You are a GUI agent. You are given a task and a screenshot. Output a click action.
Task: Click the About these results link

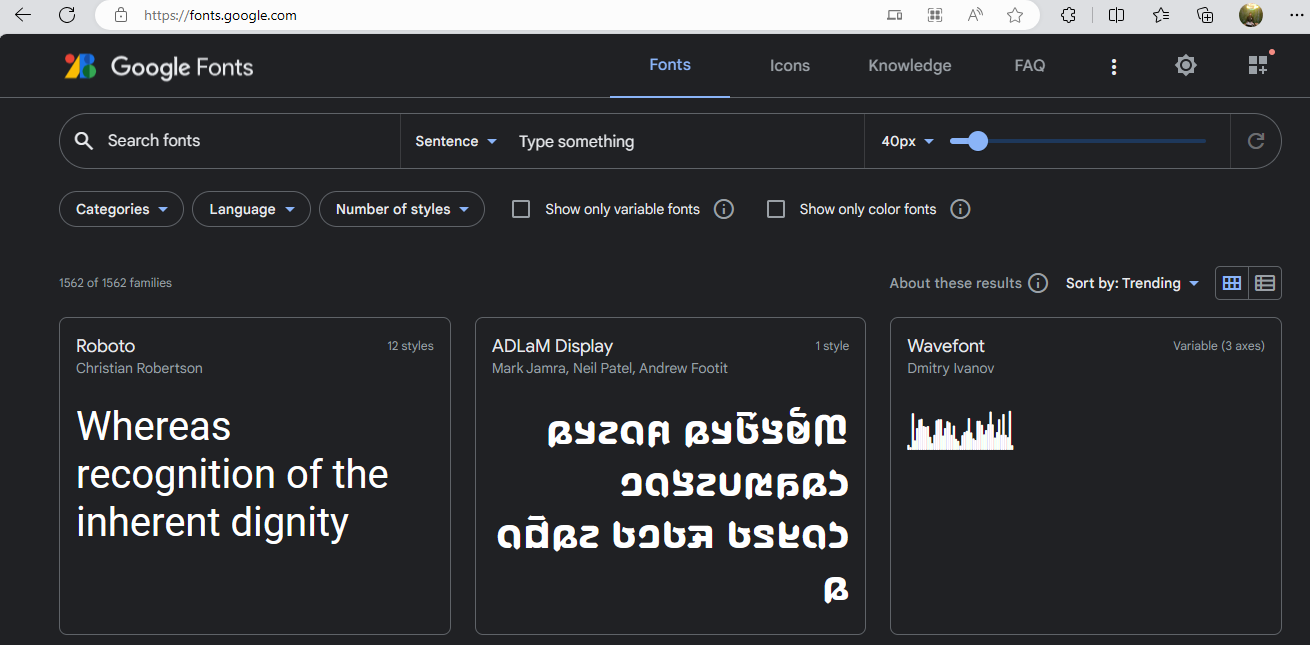click(955, 283)
